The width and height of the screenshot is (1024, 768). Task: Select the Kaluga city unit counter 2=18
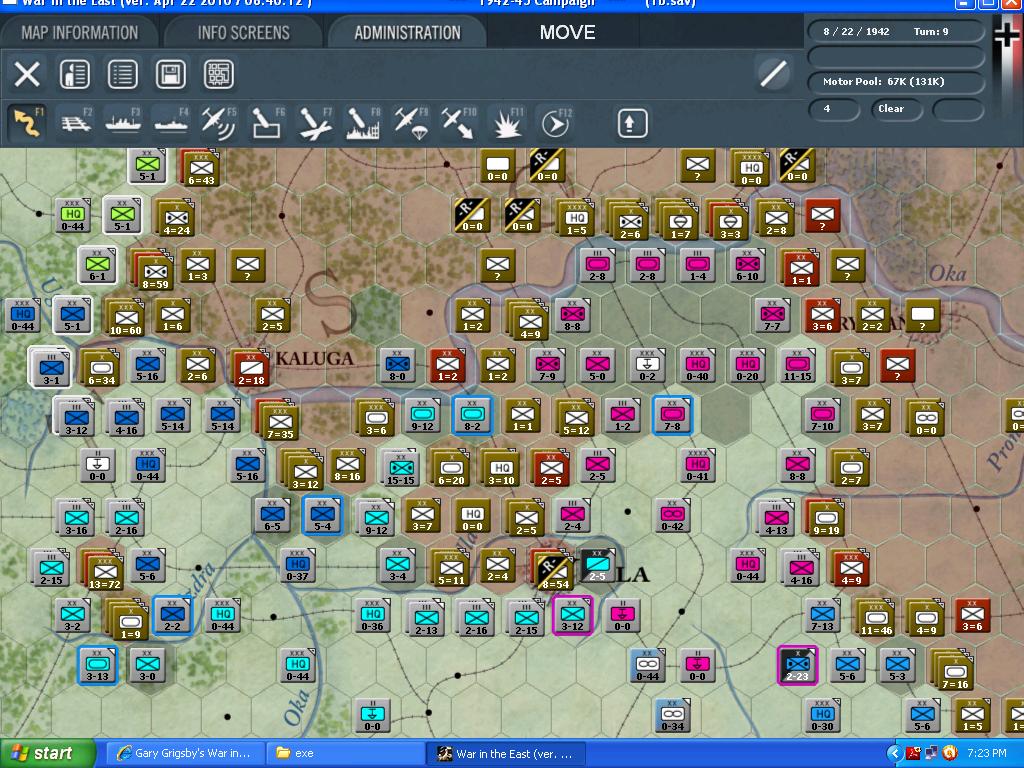[251, 367]
